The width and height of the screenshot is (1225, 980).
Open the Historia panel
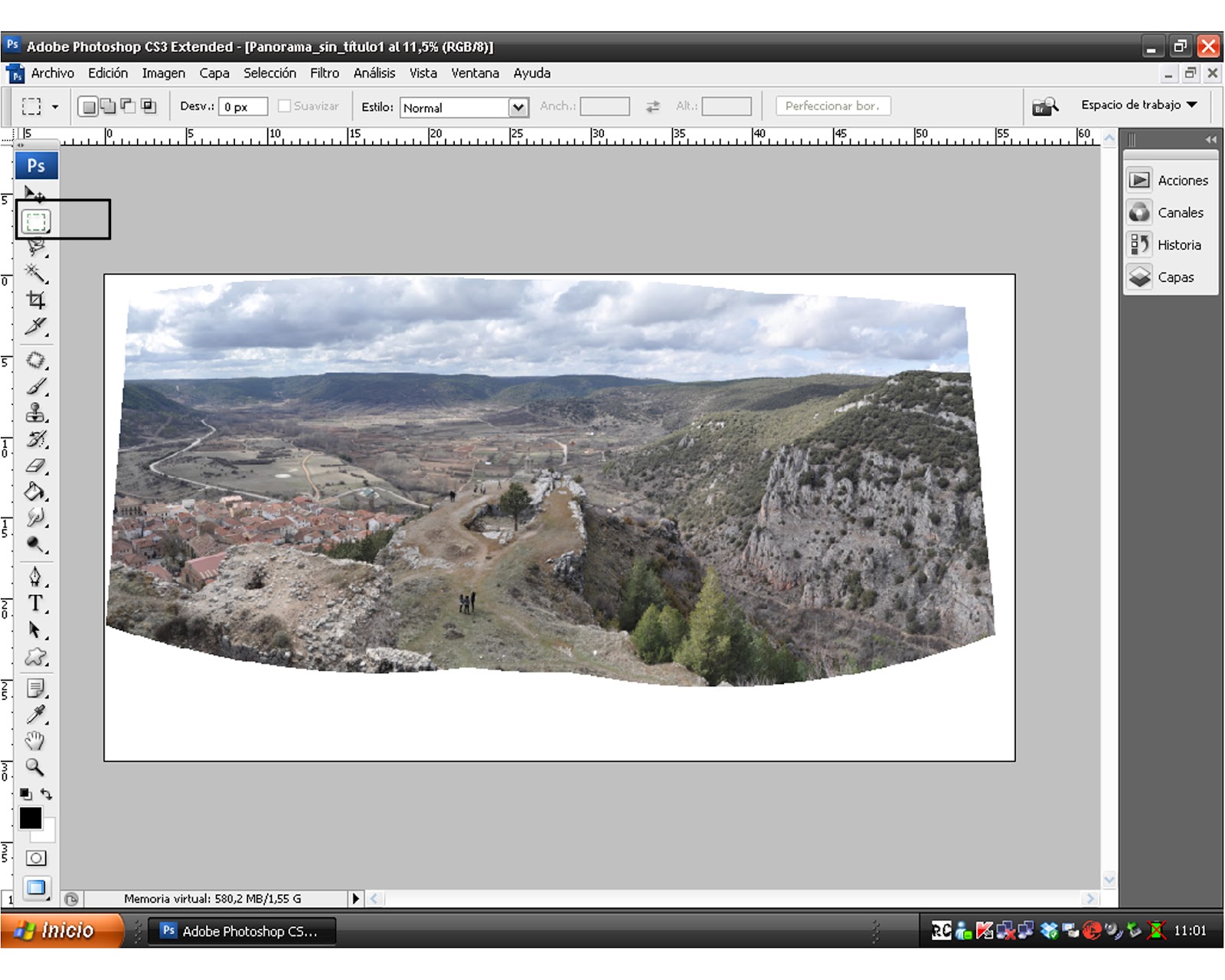(x=1178, y=245)
